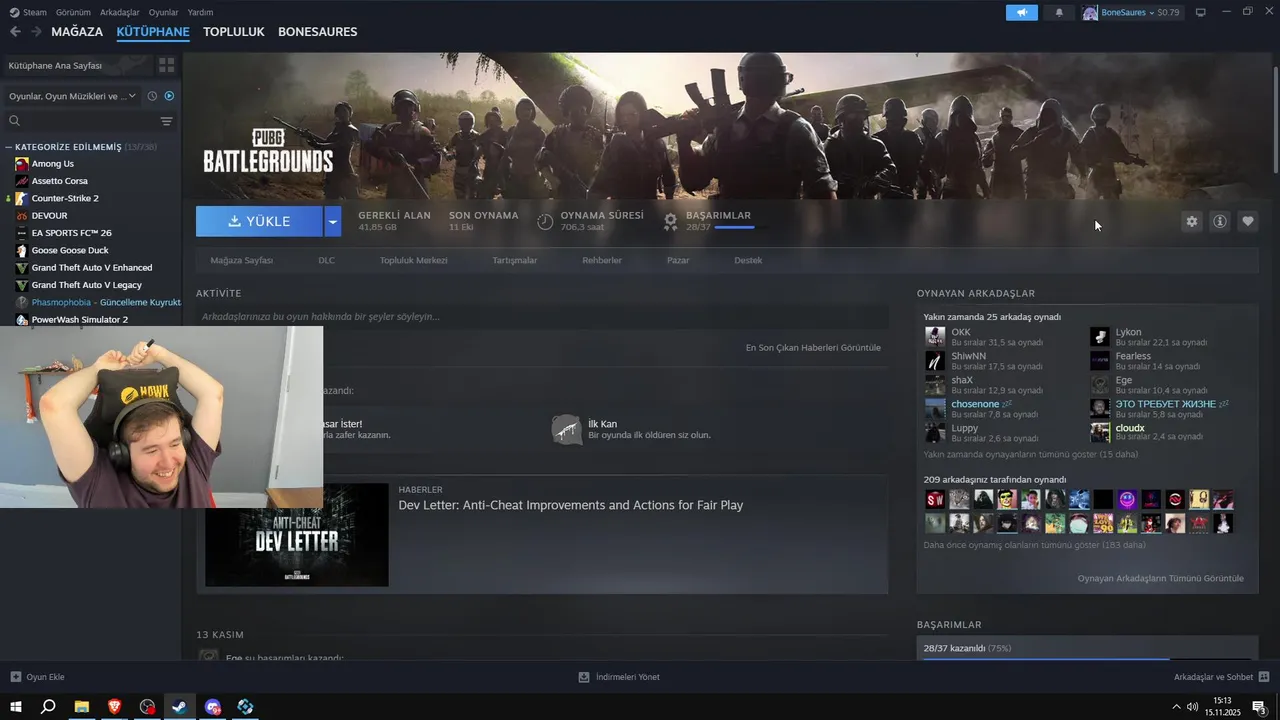This screenshot has width=1280, height=720.
Task: Switch library to grid collections view
Action: (x=166, y=65)
